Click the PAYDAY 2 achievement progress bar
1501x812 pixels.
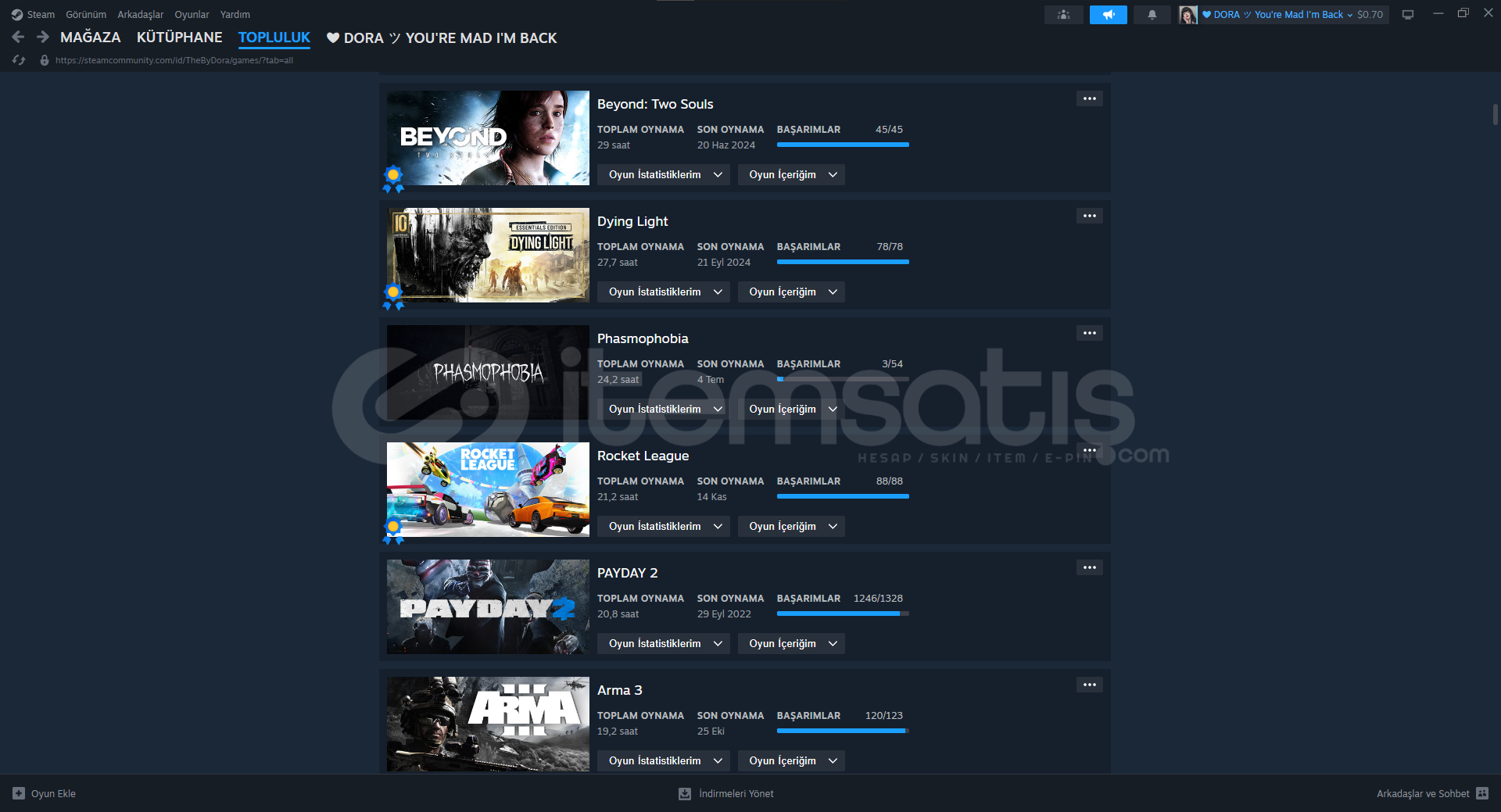[843, 613]
